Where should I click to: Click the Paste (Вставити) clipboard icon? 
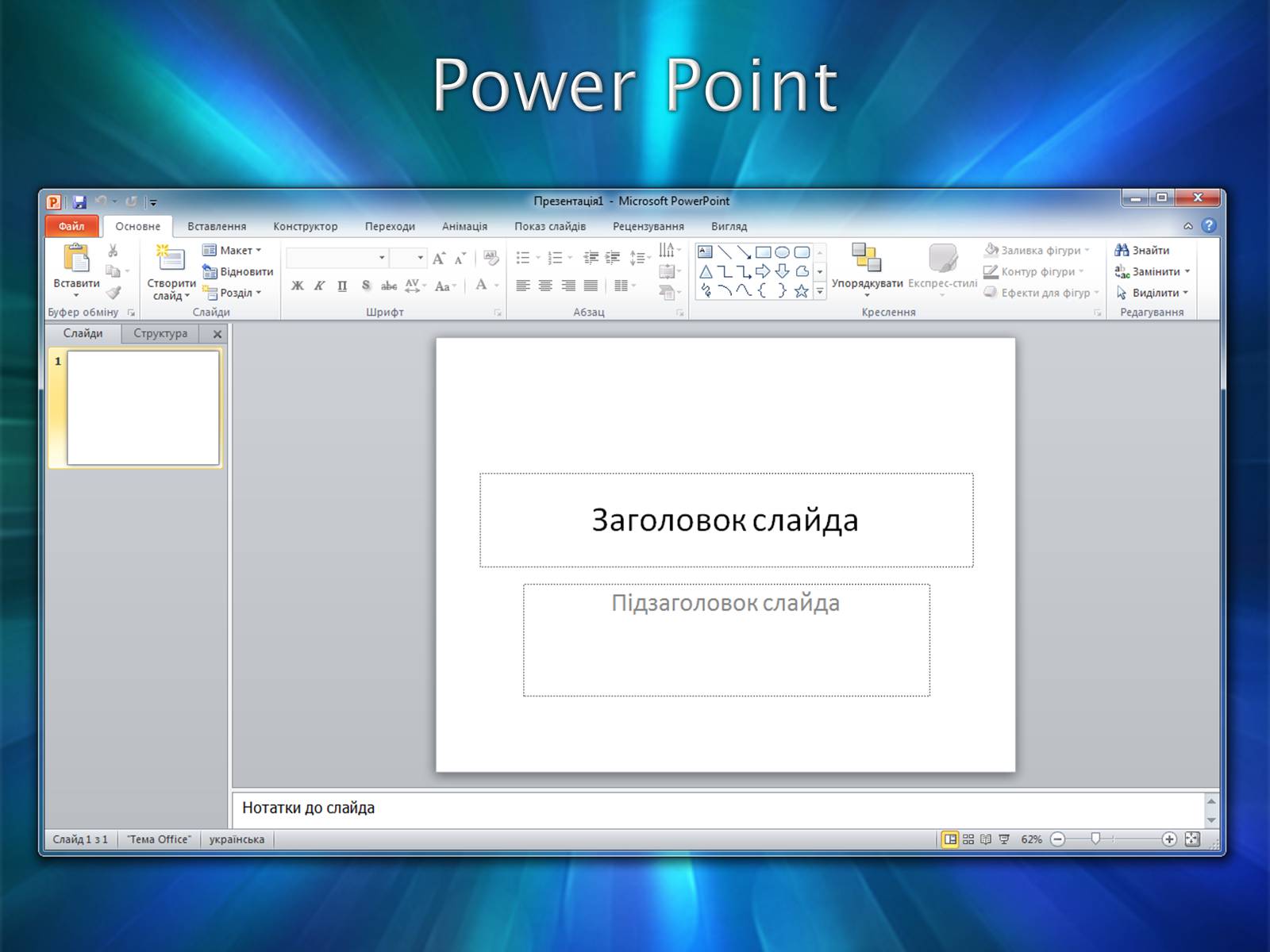click(77, 258)
